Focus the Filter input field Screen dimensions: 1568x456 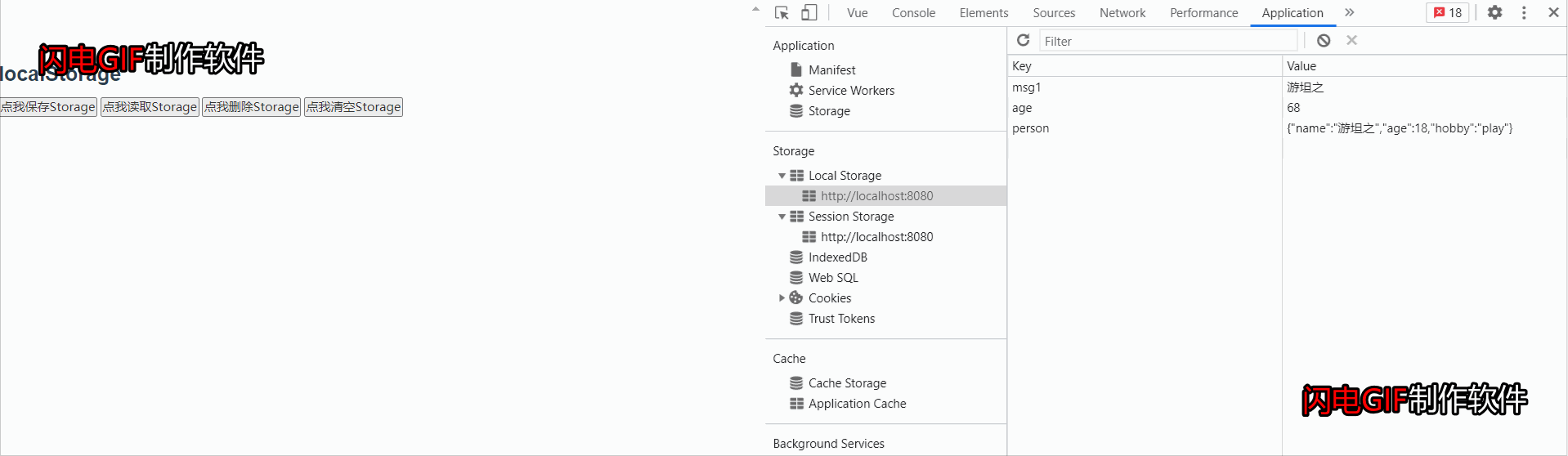[x=1168, y=41]
